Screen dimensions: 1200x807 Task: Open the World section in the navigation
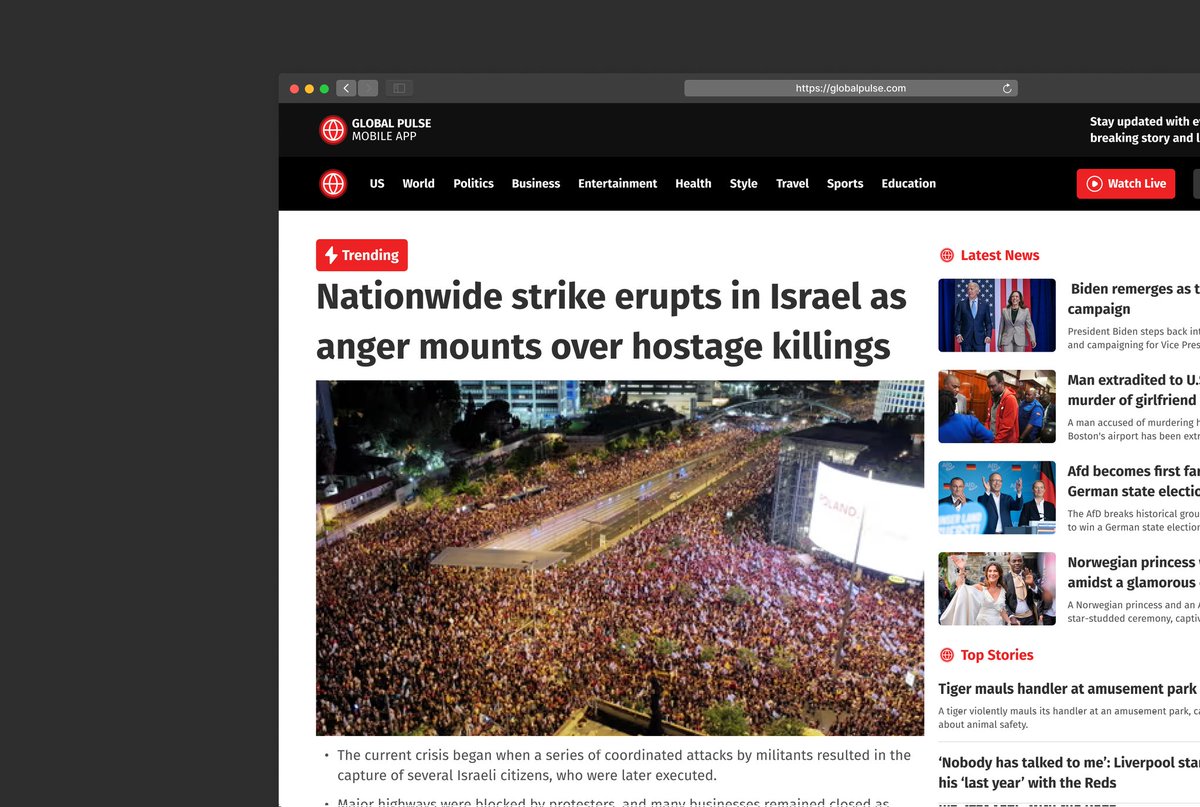tap(418, 184)
